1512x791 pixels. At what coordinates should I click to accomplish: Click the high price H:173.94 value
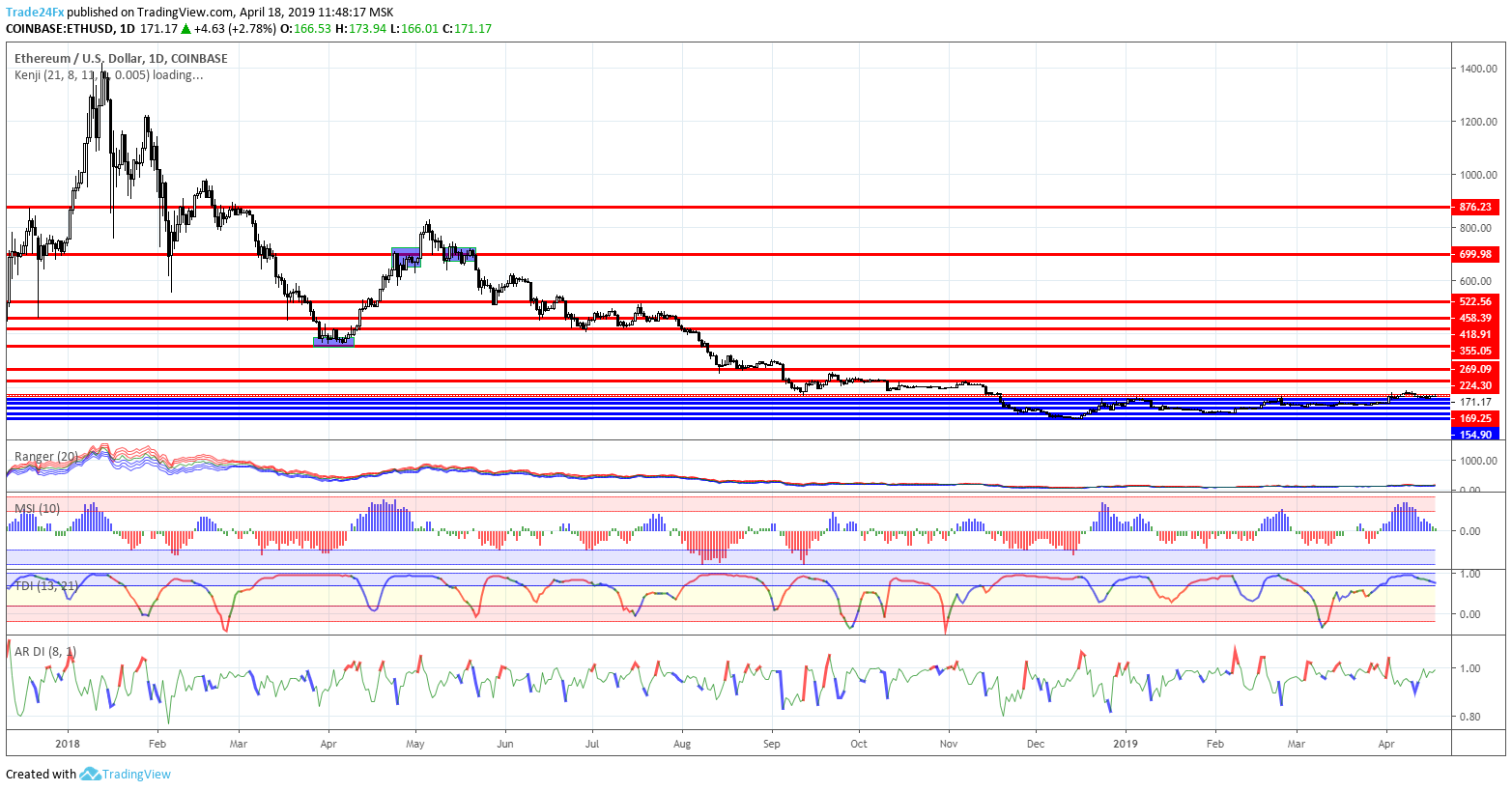coord(361,29)
